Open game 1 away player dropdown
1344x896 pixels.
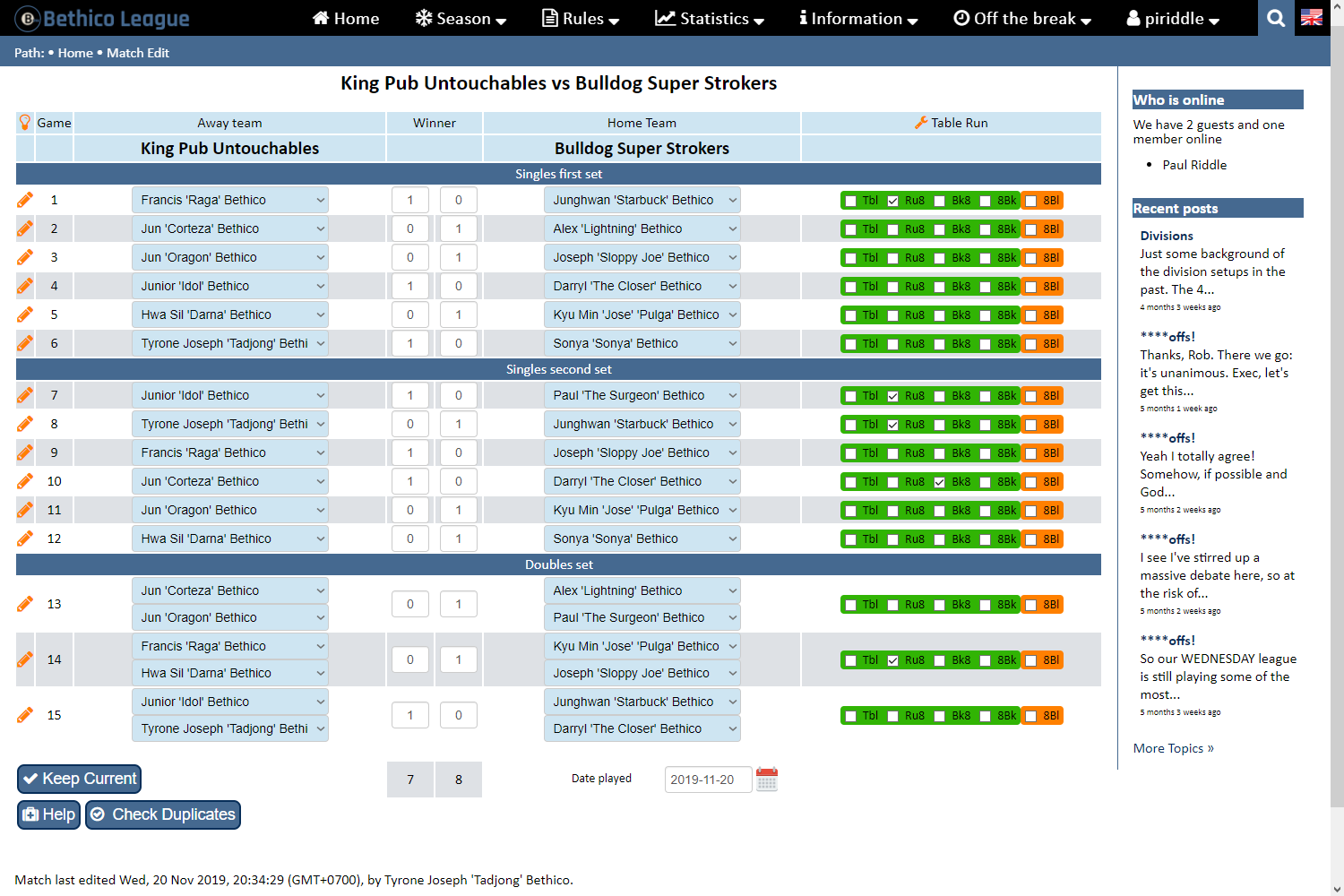pos(229,200)
